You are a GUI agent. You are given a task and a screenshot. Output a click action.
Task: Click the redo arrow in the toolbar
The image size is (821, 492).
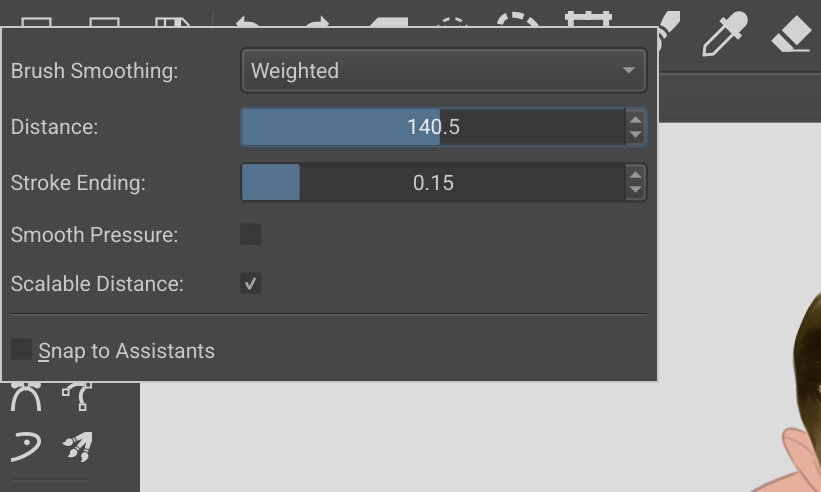316,22
